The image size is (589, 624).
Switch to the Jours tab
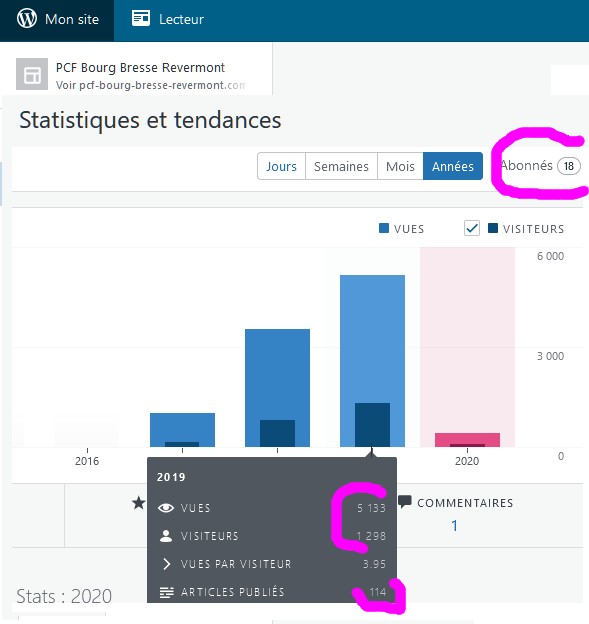[x=281, y=166]
